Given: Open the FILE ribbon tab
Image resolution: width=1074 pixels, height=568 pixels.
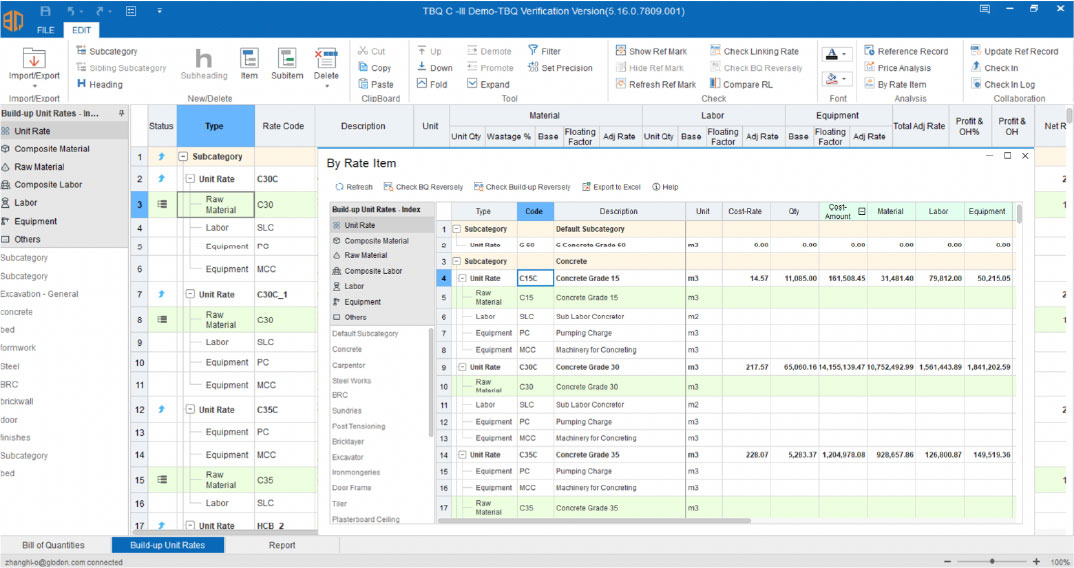Looking at the screenshot, I should click(x=46, y=30).
